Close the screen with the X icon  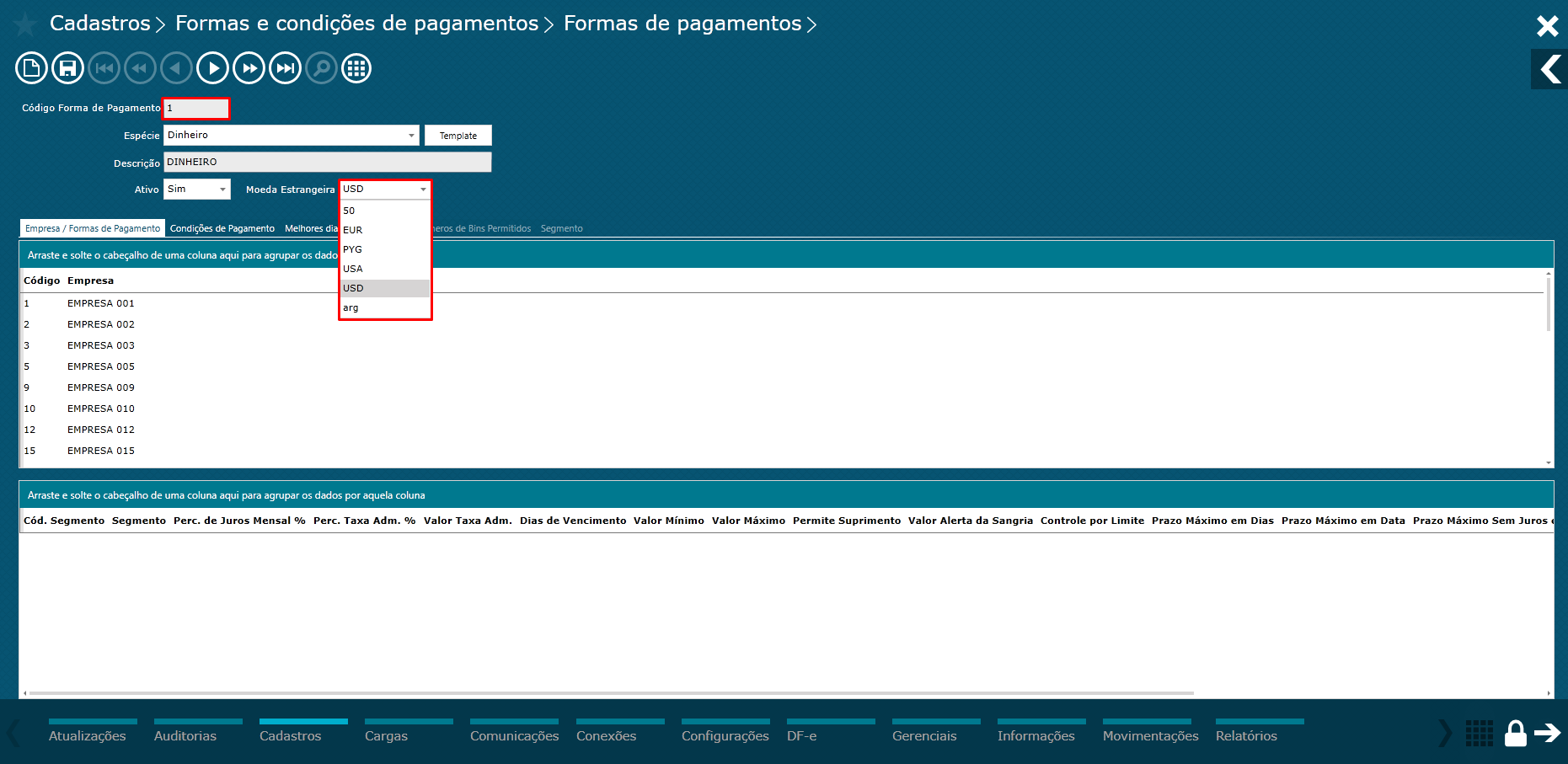(x=1547, y=26)
